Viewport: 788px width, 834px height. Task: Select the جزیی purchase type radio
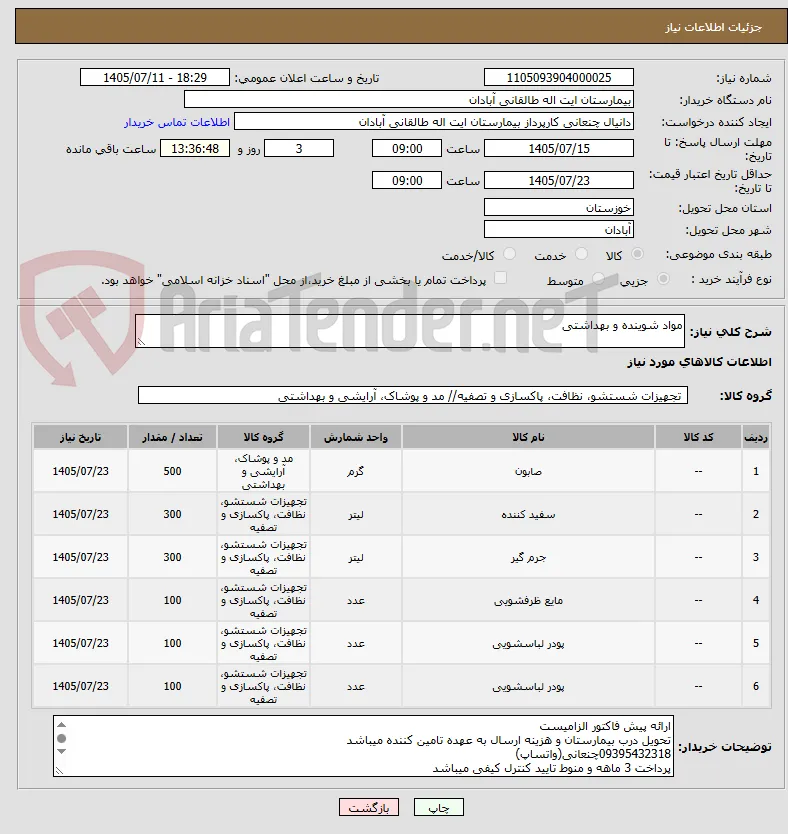(x=663, y=279)
